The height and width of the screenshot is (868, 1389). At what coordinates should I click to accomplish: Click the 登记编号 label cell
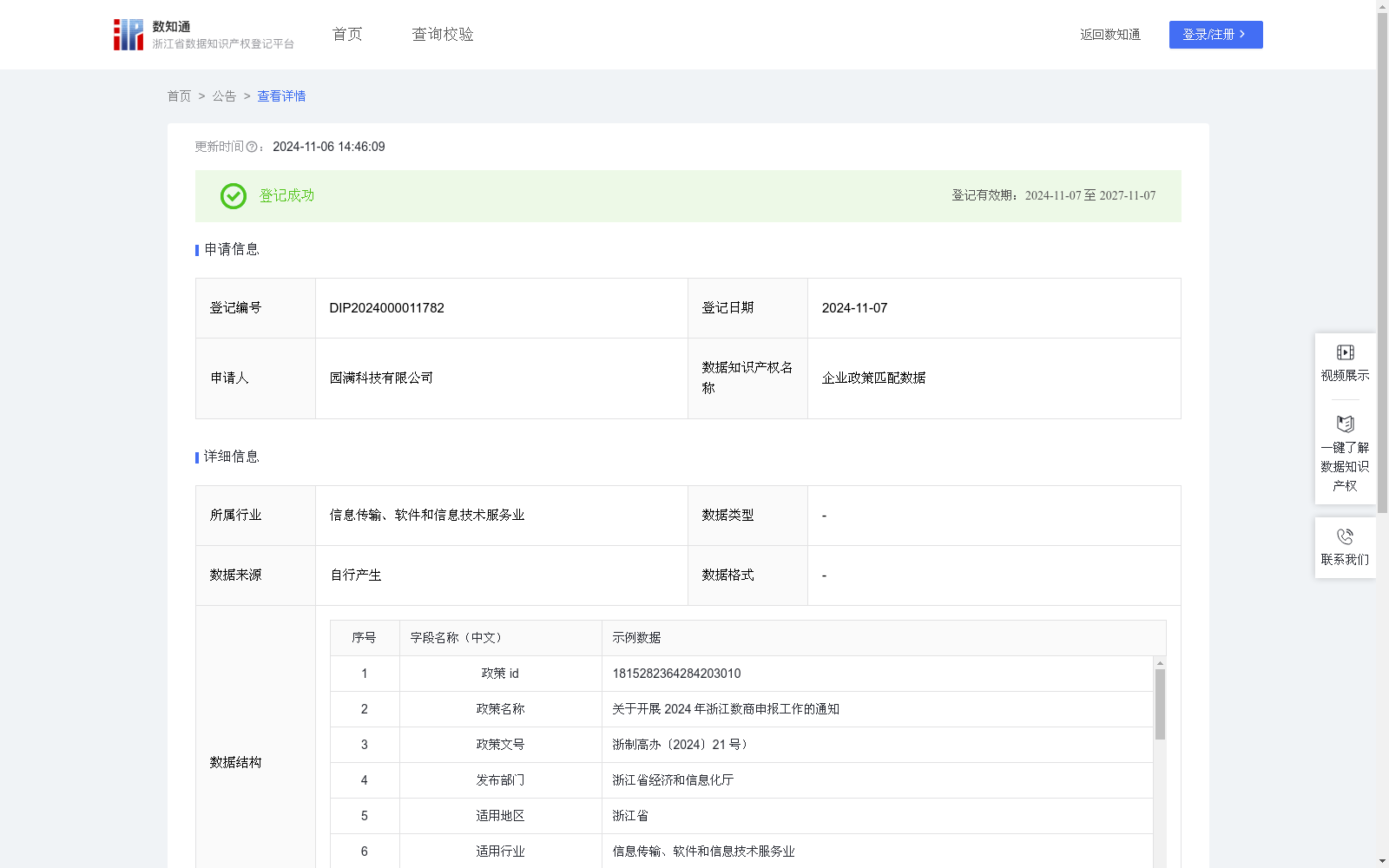255,308
